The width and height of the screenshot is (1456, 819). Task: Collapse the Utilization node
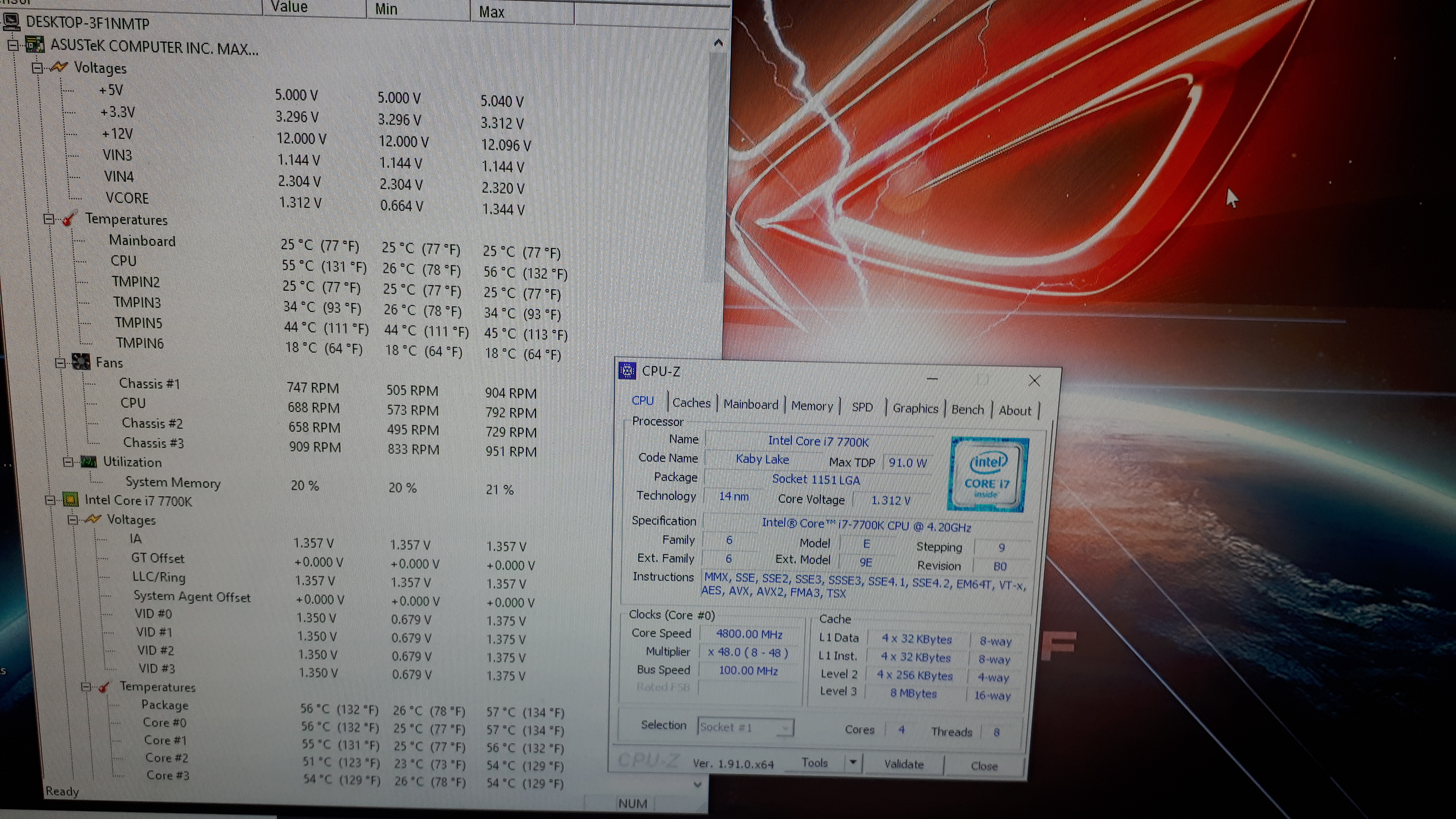coord(68,462)
